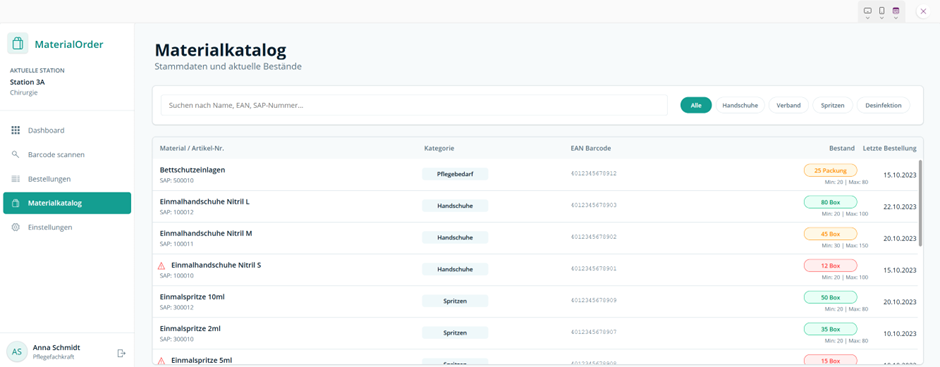This screenshot has width=940, height=367.
Task: Click Einmalhandschuhe Nitril S entry
Action: [x=216, y=265]
